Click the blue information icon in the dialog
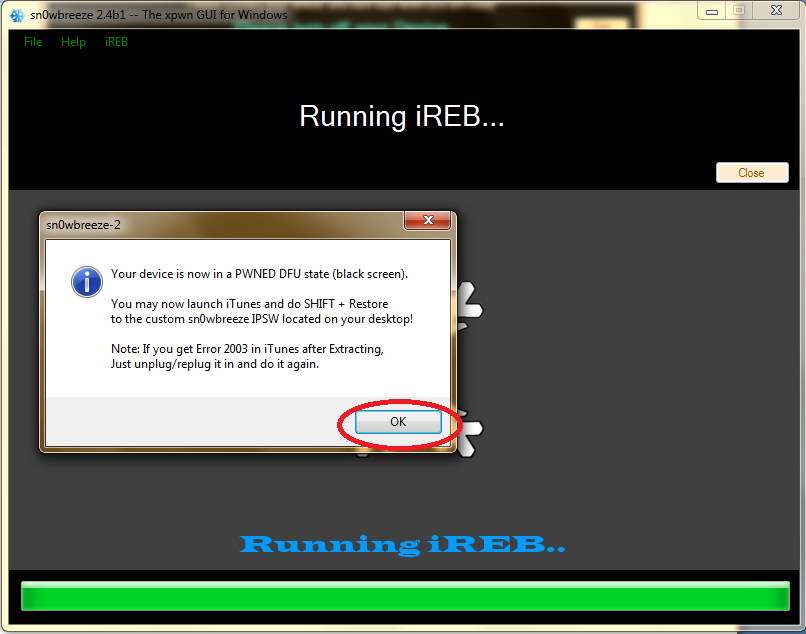This screenshot has width=806, height=634. click(x=86, y=282)
